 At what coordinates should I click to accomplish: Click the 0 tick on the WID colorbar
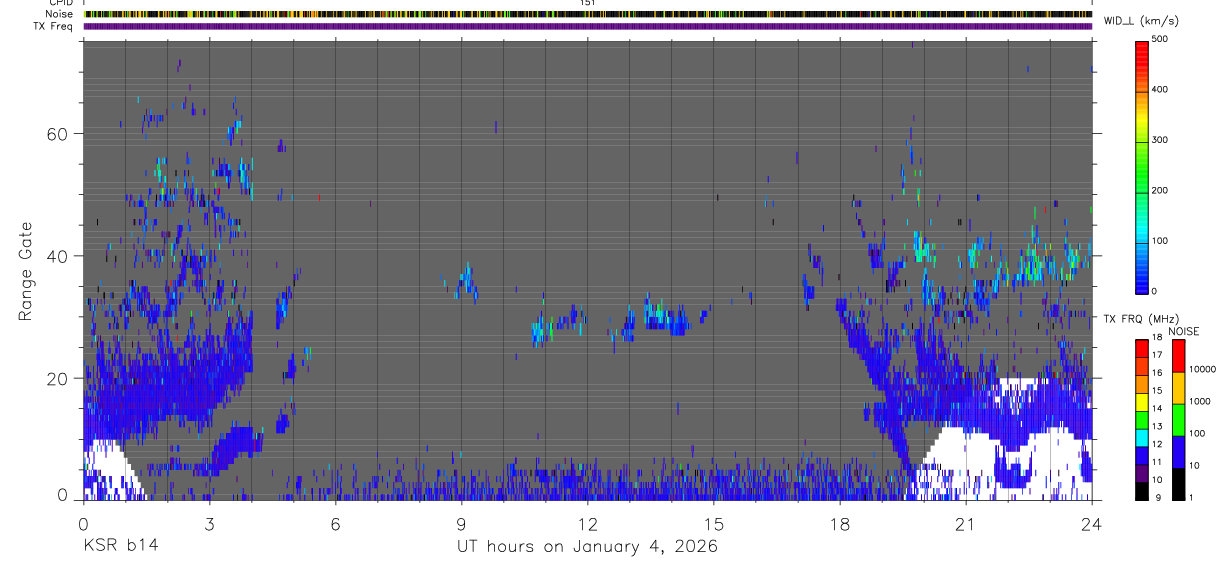pyautogui.click(x=1155, y=291)
